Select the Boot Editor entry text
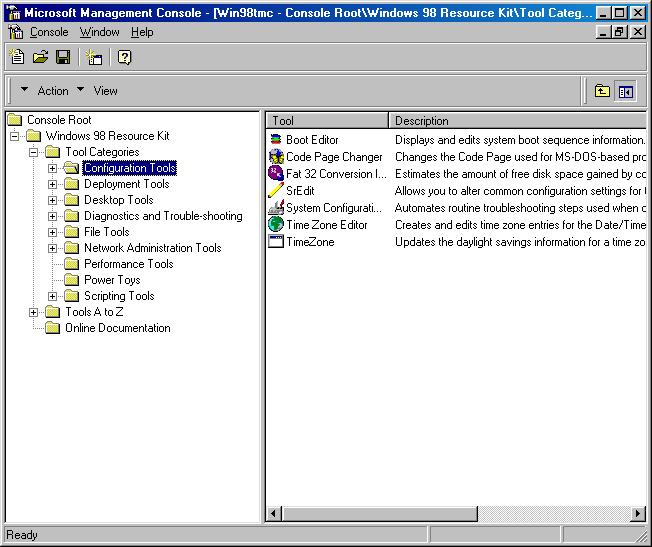This screenshot has width=652, height=547. tap(312, 140)
